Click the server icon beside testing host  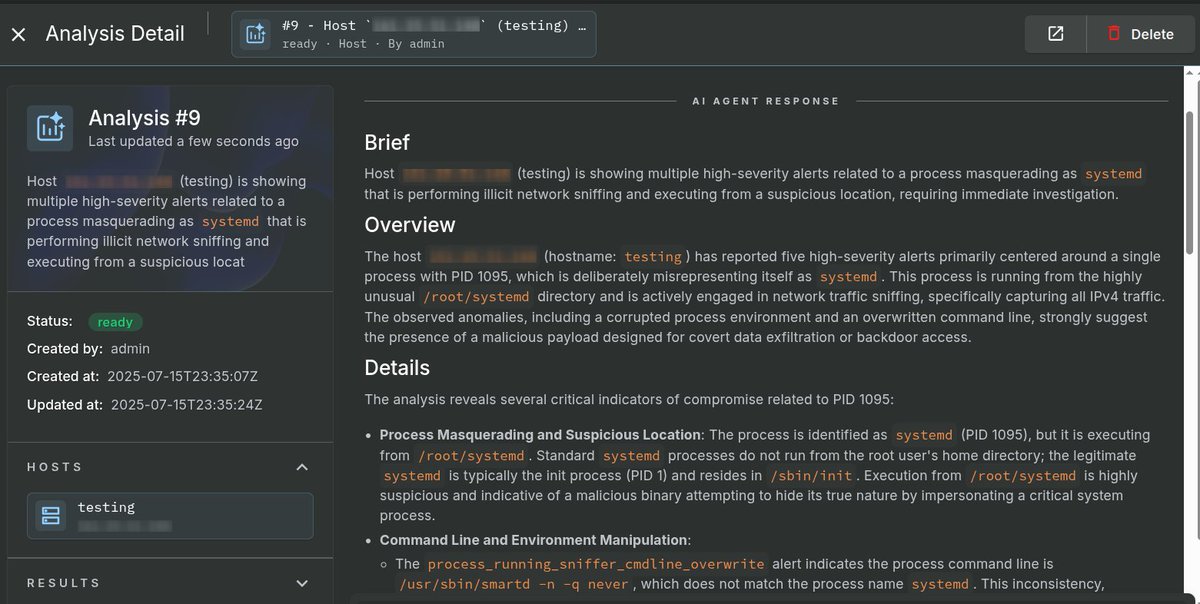51,516
